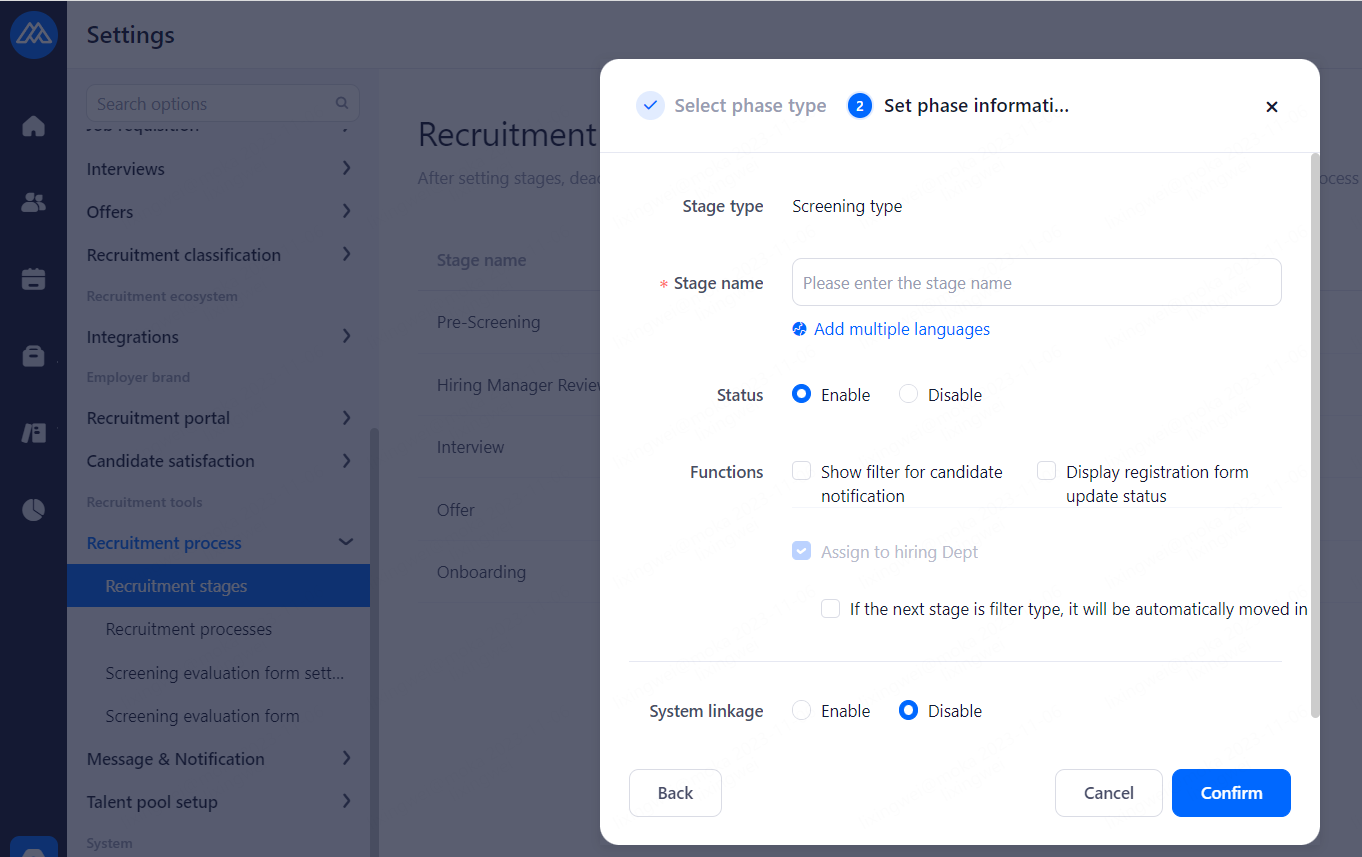Screen dimensions: 1362x857
Task: Check Show filter for candidate notification
Action: tap(801, 471)
